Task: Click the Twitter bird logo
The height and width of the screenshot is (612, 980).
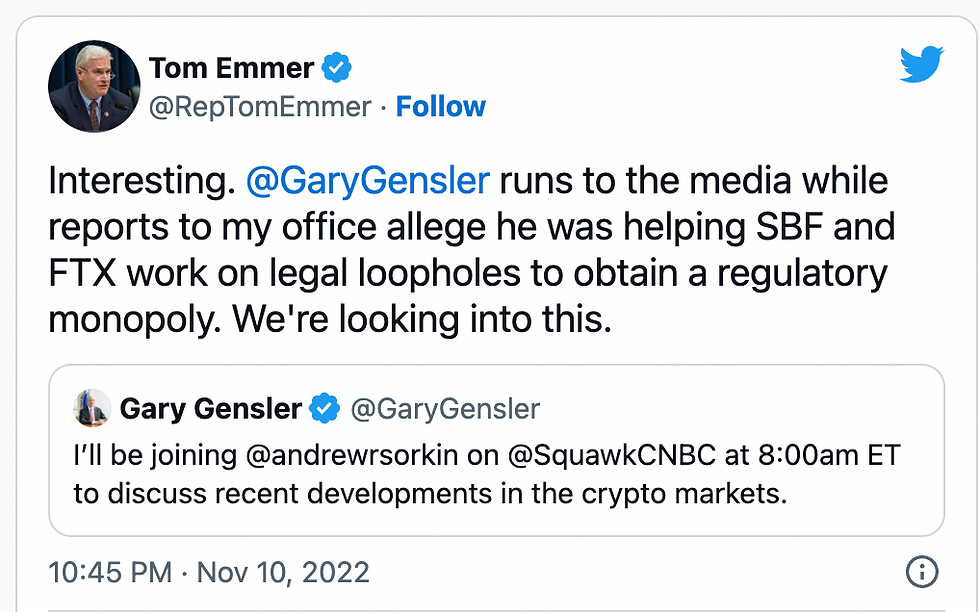Action: click(x=922, y=64)
